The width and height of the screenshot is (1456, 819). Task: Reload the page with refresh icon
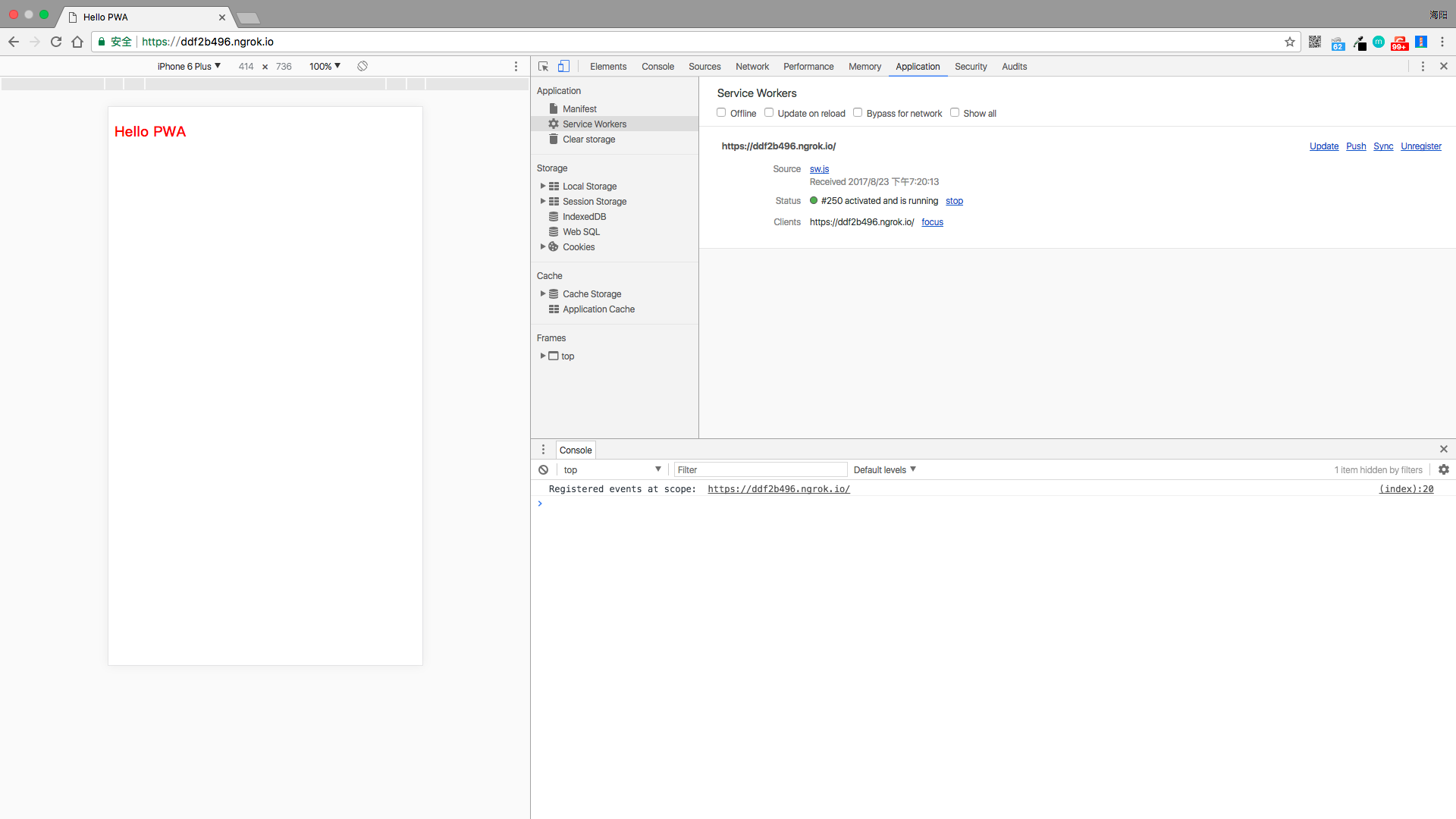(56, 42)
